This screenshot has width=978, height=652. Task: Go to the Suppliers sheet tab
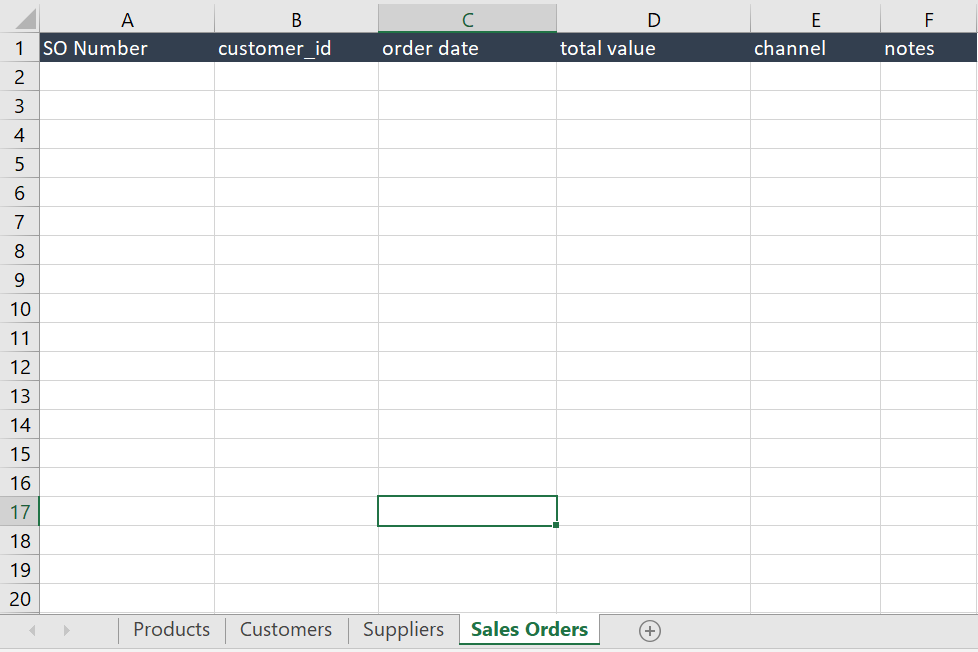click(x=403, y=630)
